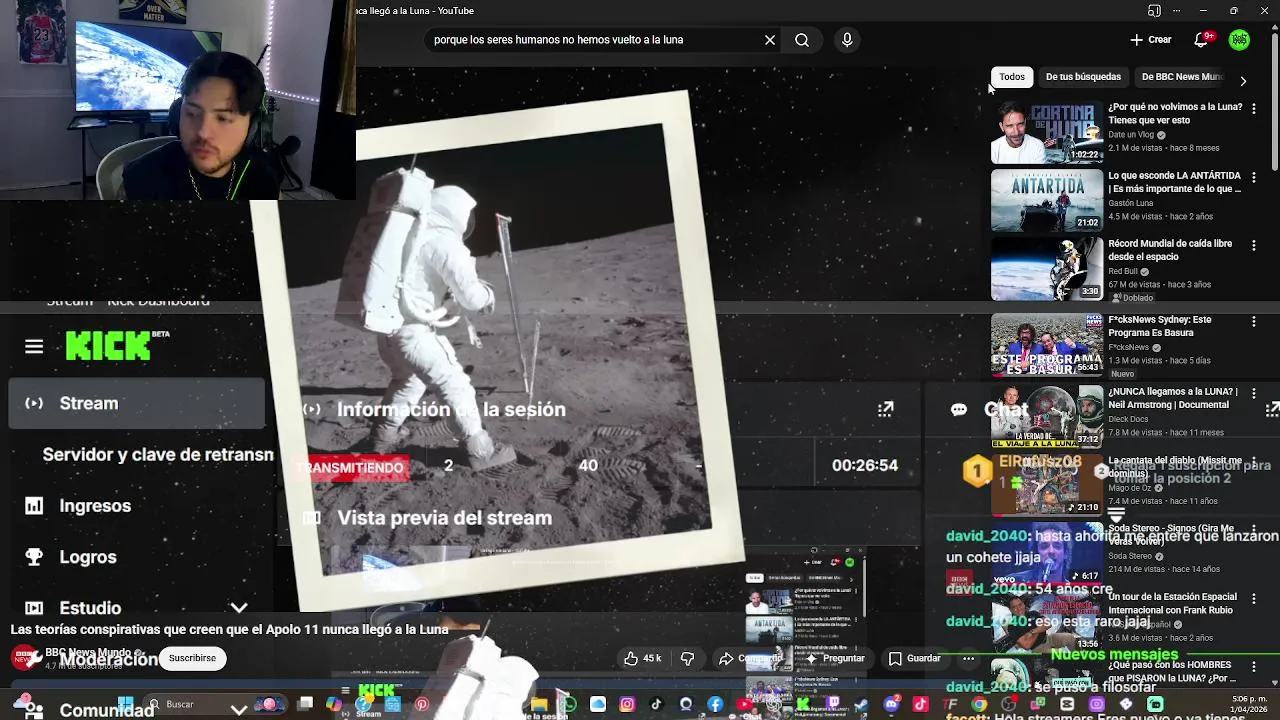The height and width of the screenshot is (720, 1280).
Task: Open the Cortina de Humo video thumbnail
Action: tap(1046, 131)
